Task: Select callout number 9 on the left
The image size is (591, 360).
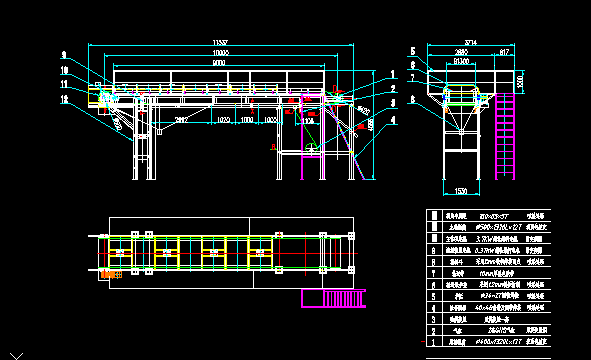Action: [x=64, y=55]
